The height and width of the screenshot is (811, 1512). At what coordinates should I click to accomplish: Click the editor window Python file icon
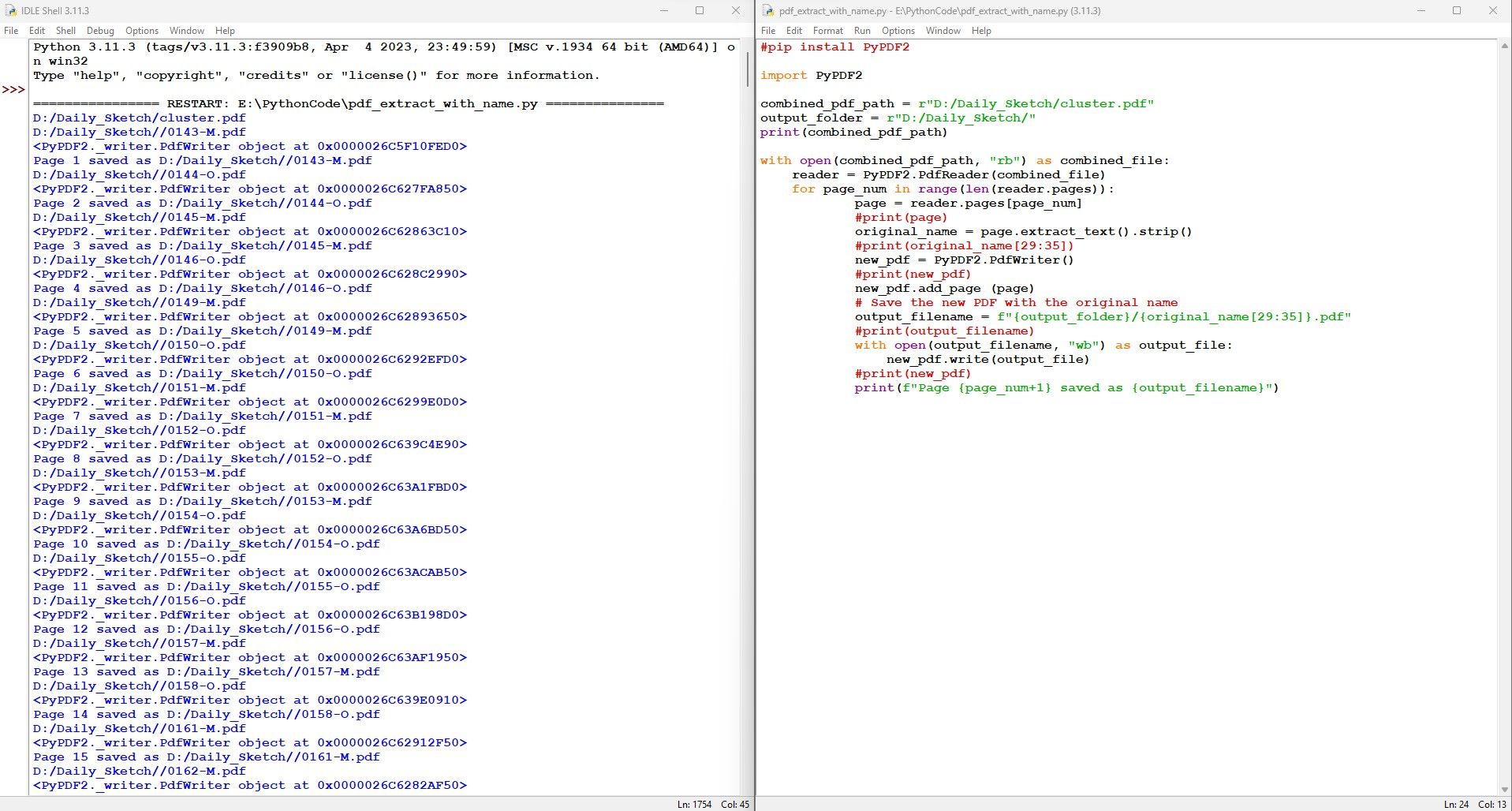click(767, 11)
